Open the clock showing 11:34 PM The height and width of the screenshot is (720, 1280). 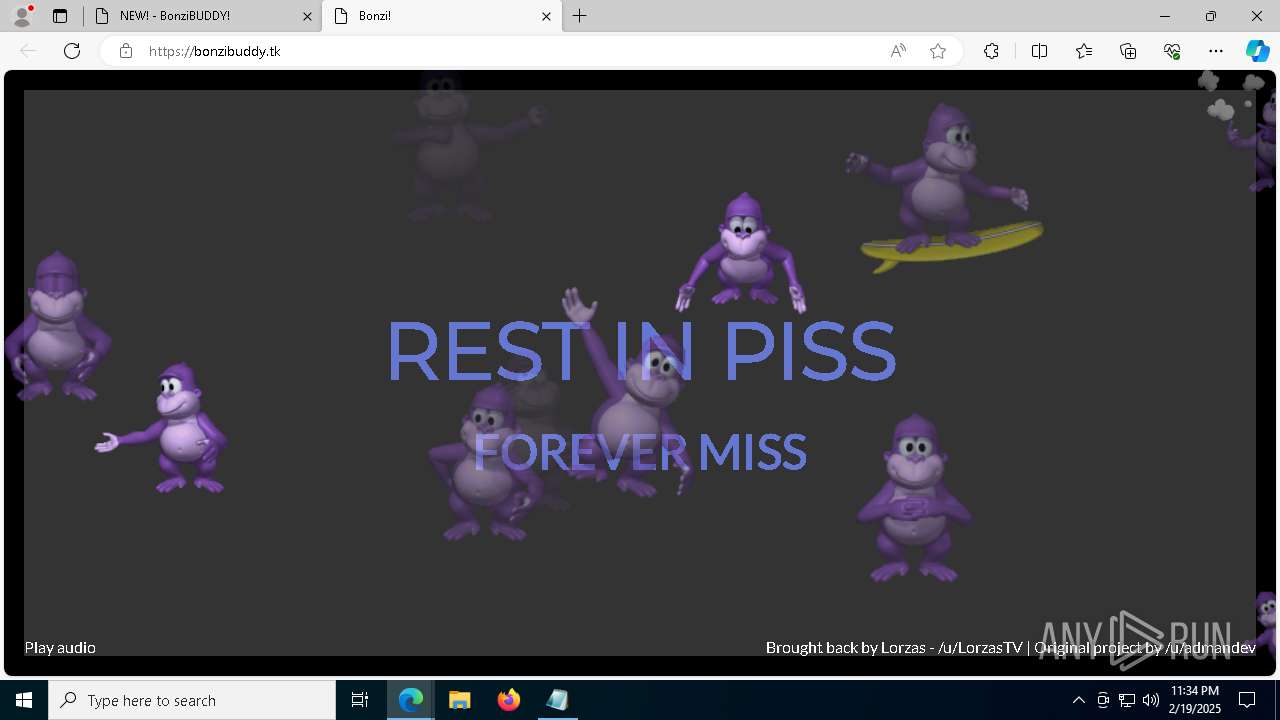coord(1195,700)
